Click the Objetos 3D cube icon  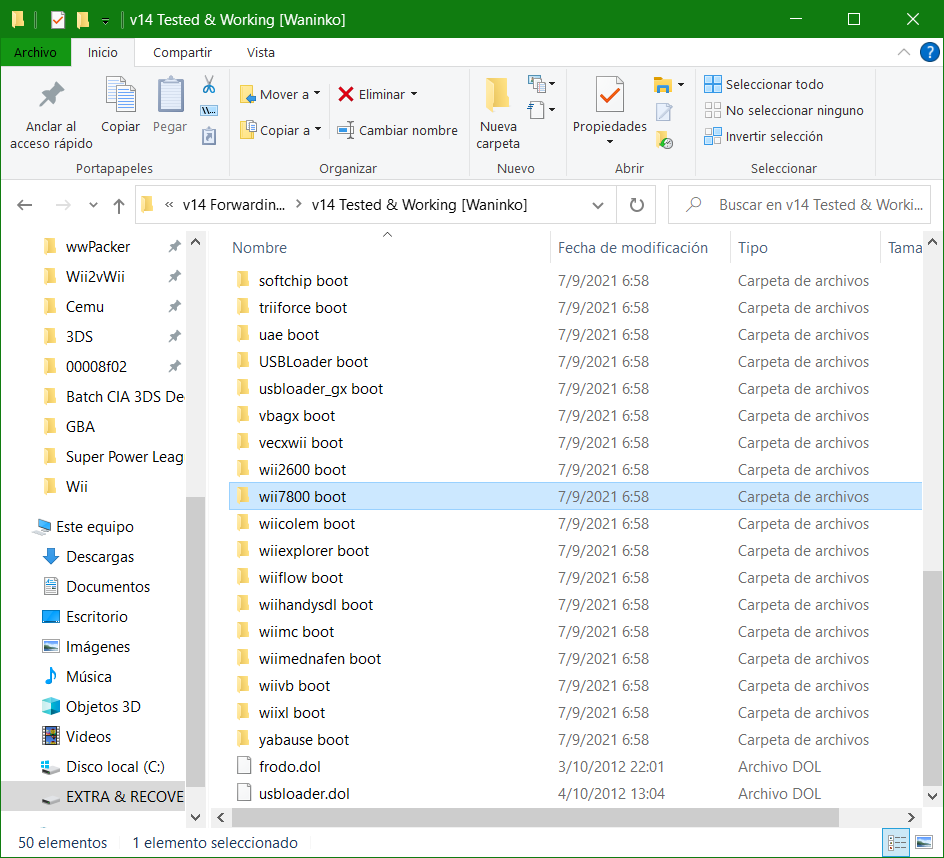(x=51, y=706)
